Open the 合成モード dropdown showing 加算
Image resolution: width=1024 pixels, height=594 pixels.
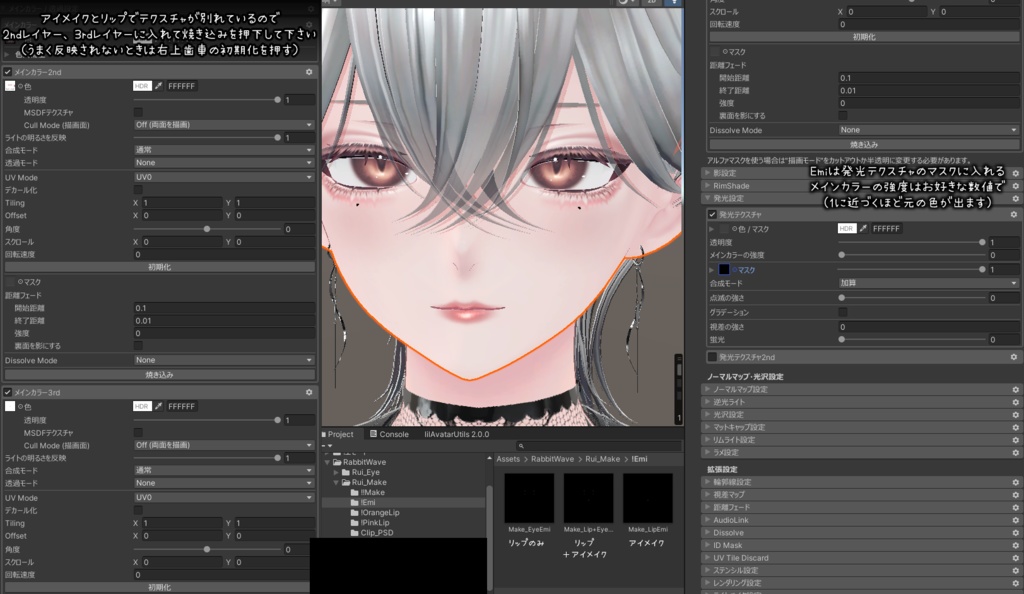coord(930,282)
